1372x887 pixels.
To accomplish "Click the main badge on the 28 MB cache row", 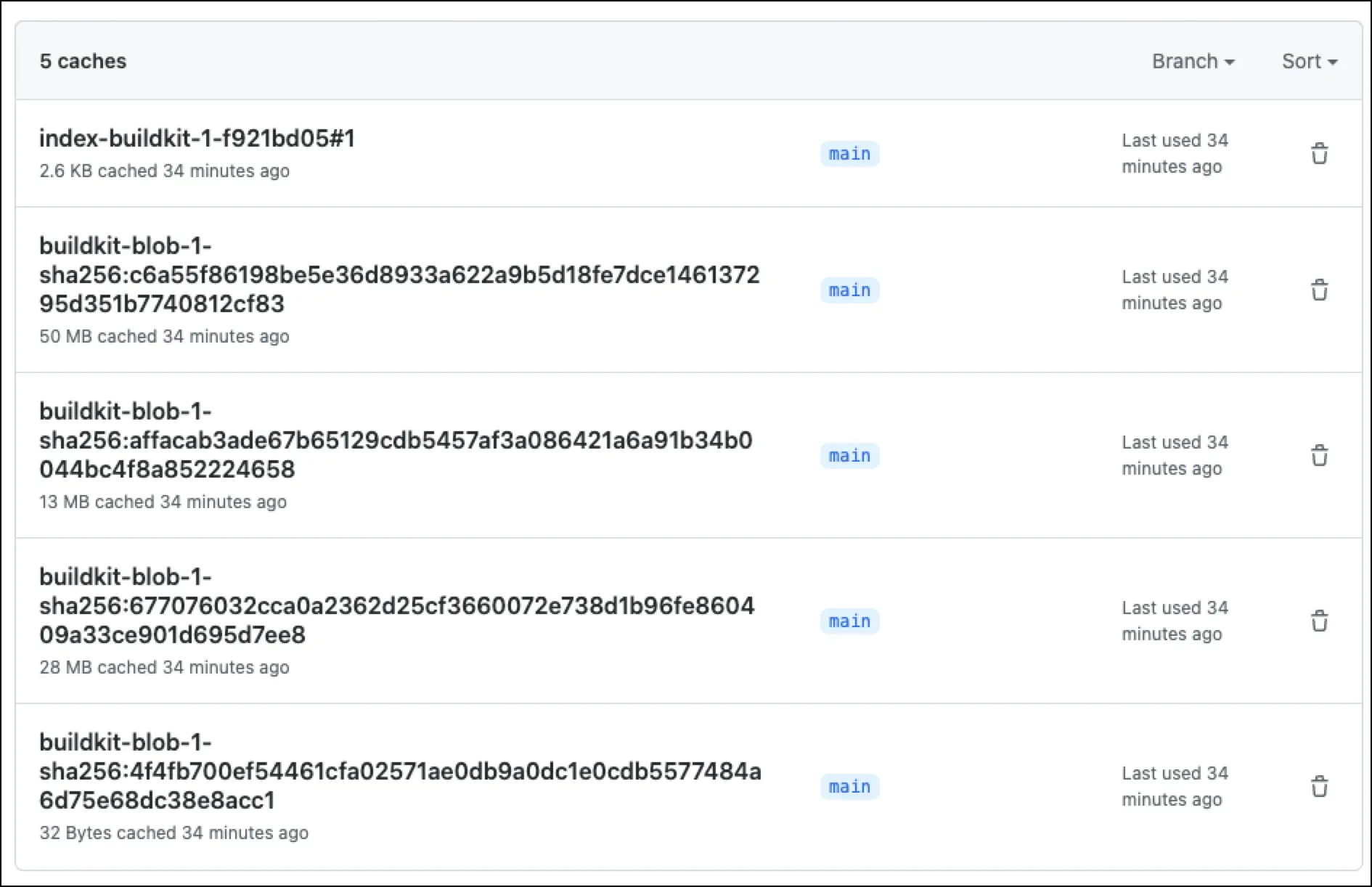I will pyautogui.click(x=849, y=621).
